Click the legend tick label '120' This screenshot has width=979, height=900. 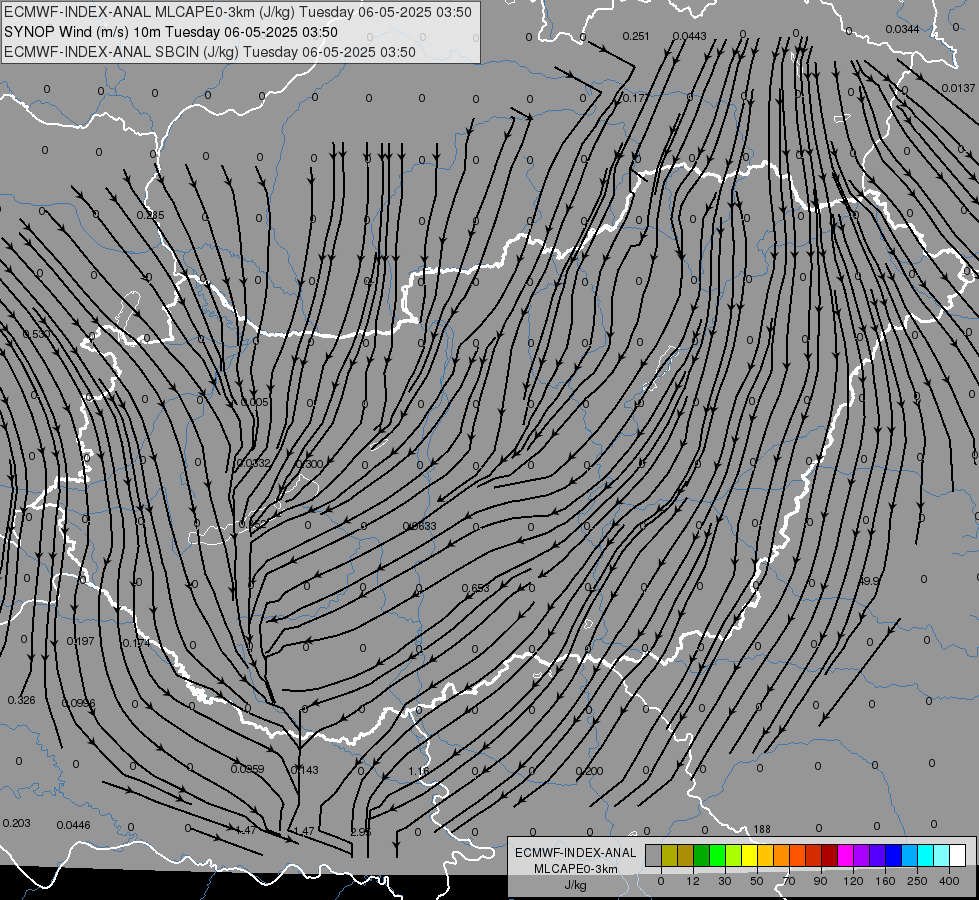(853, 881)
